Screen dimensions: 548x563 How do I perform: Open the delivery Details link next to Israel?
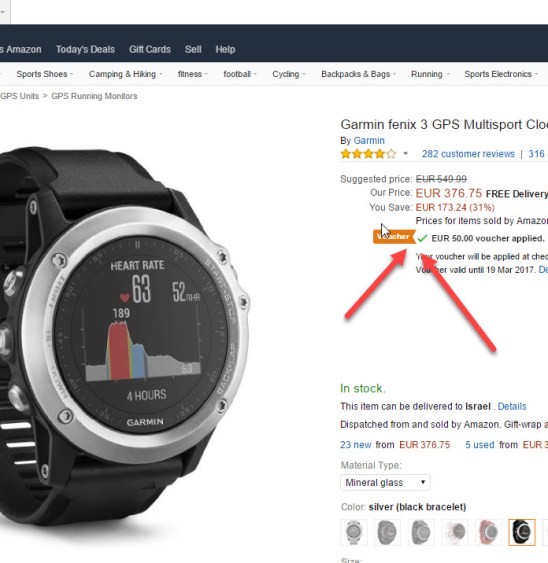click(512, 406)
